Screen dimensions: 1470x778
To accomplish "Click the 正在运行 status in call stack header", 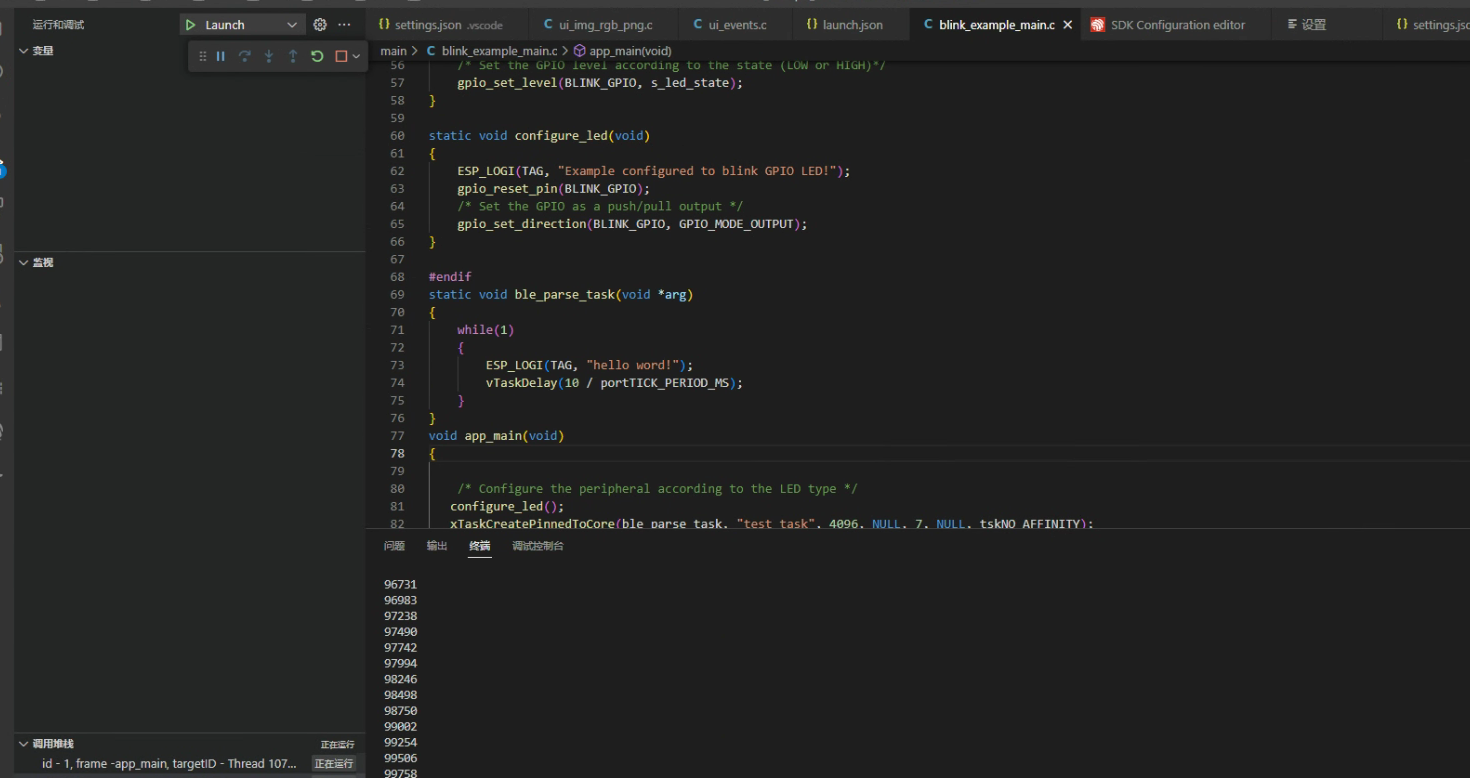I will tap(337, 745).
